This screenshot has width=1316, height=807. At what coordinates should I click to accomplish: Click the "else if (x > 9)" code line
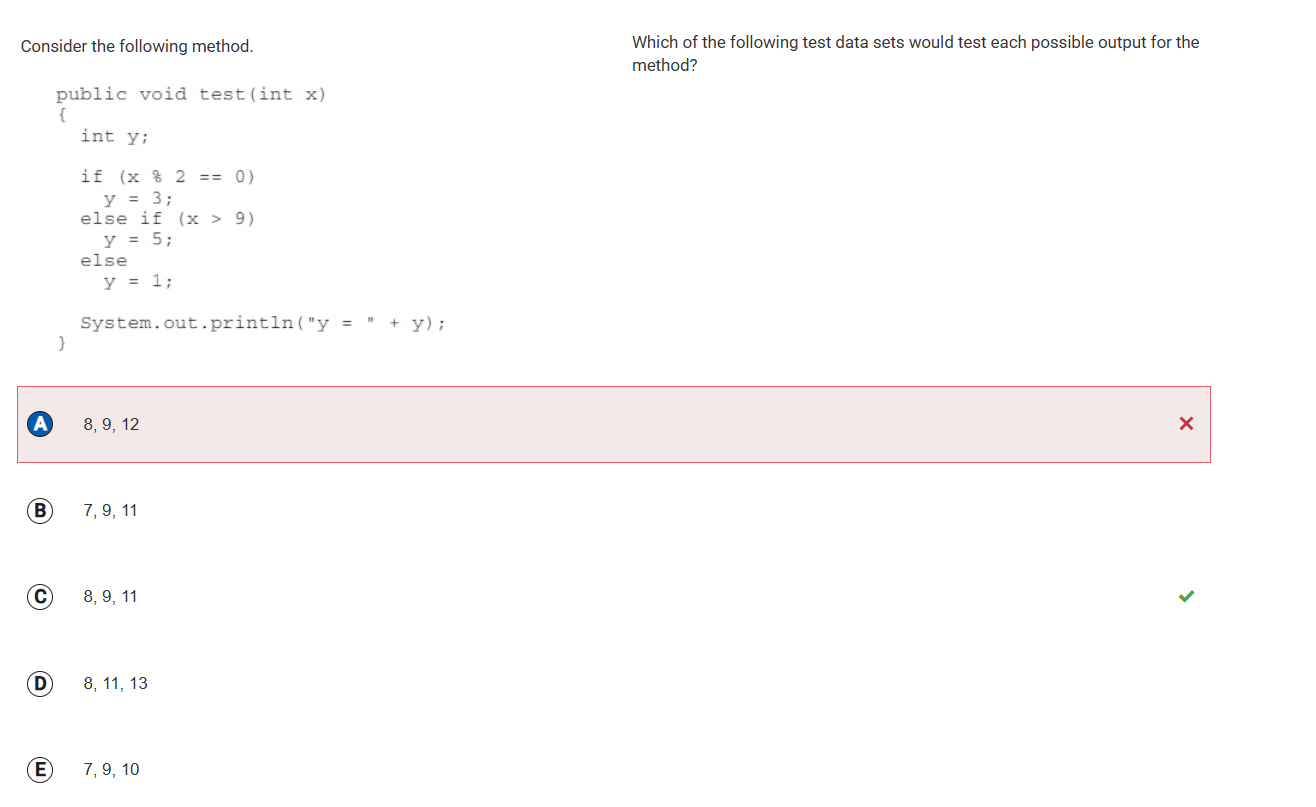pos(168,219)
